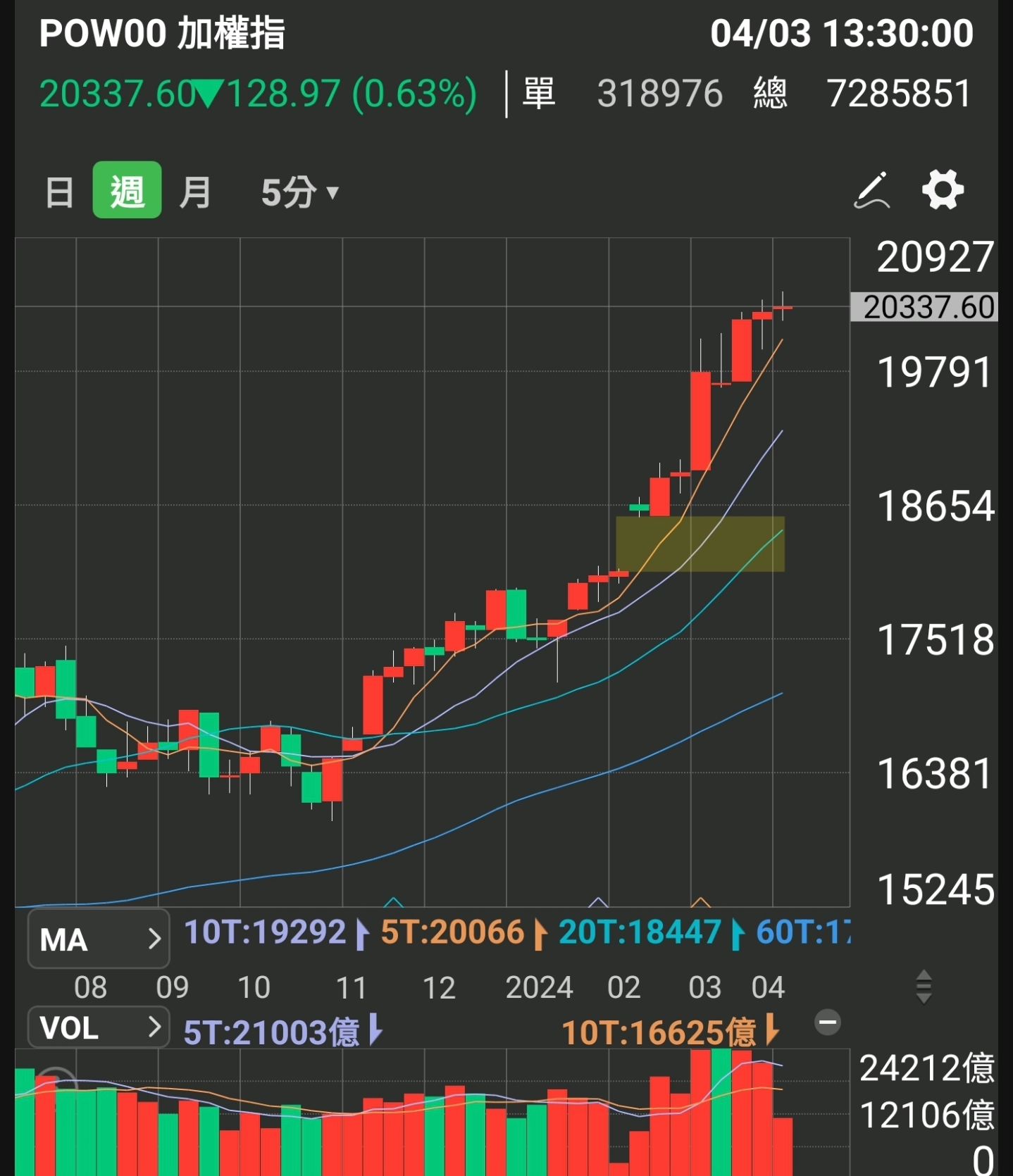Click the 128.97 (0.63%) change value
The image size is (1013, 1176).
pos(352,94)
